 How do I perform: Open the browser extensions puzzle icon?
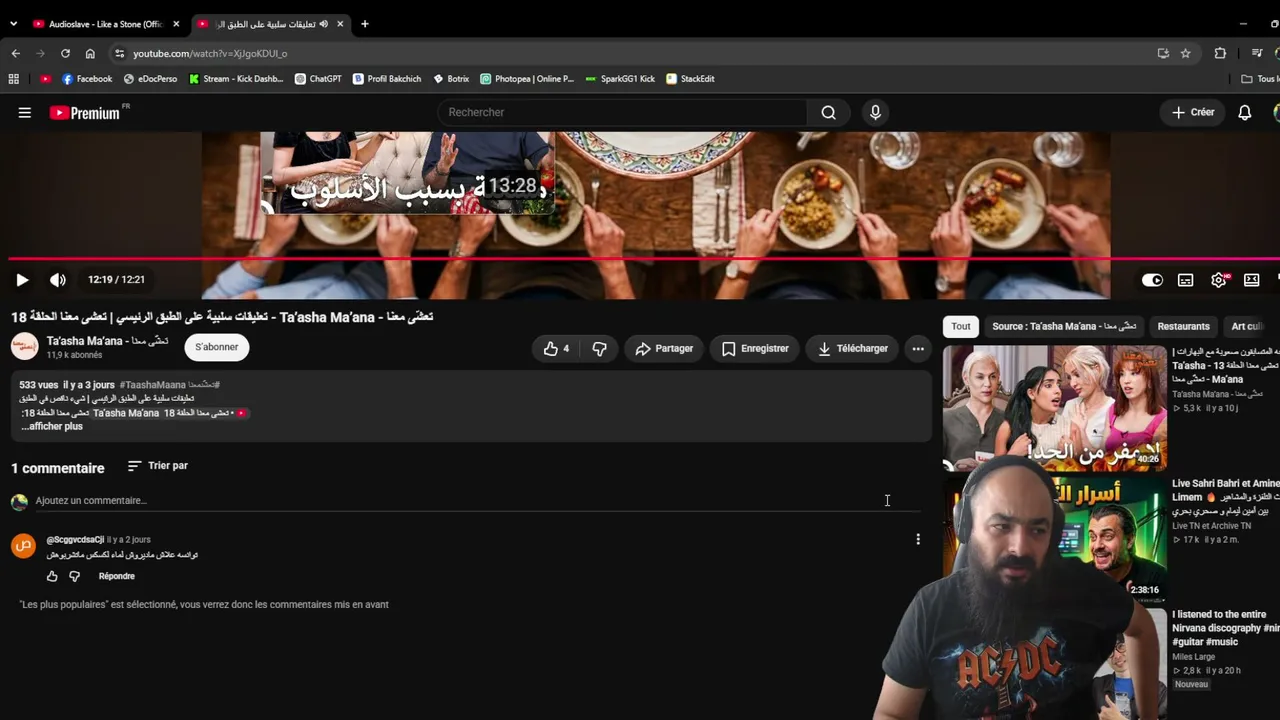1220,53
